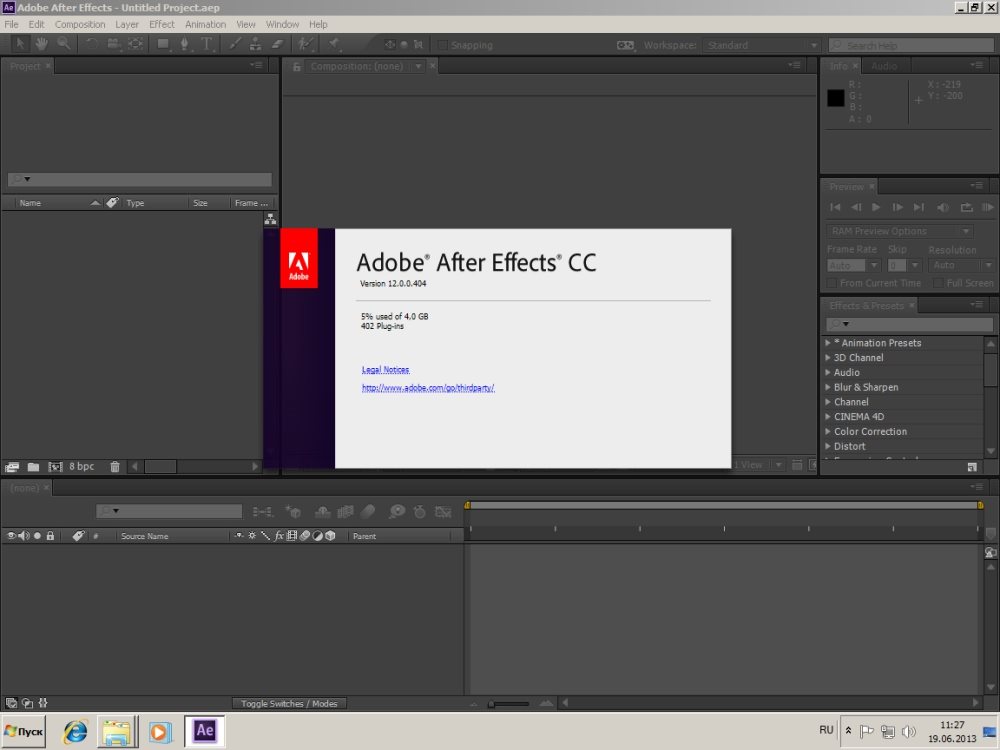The image size is (1000, 750).
Task: Click the trash icon in Project panel
Action: coord(115,467)
